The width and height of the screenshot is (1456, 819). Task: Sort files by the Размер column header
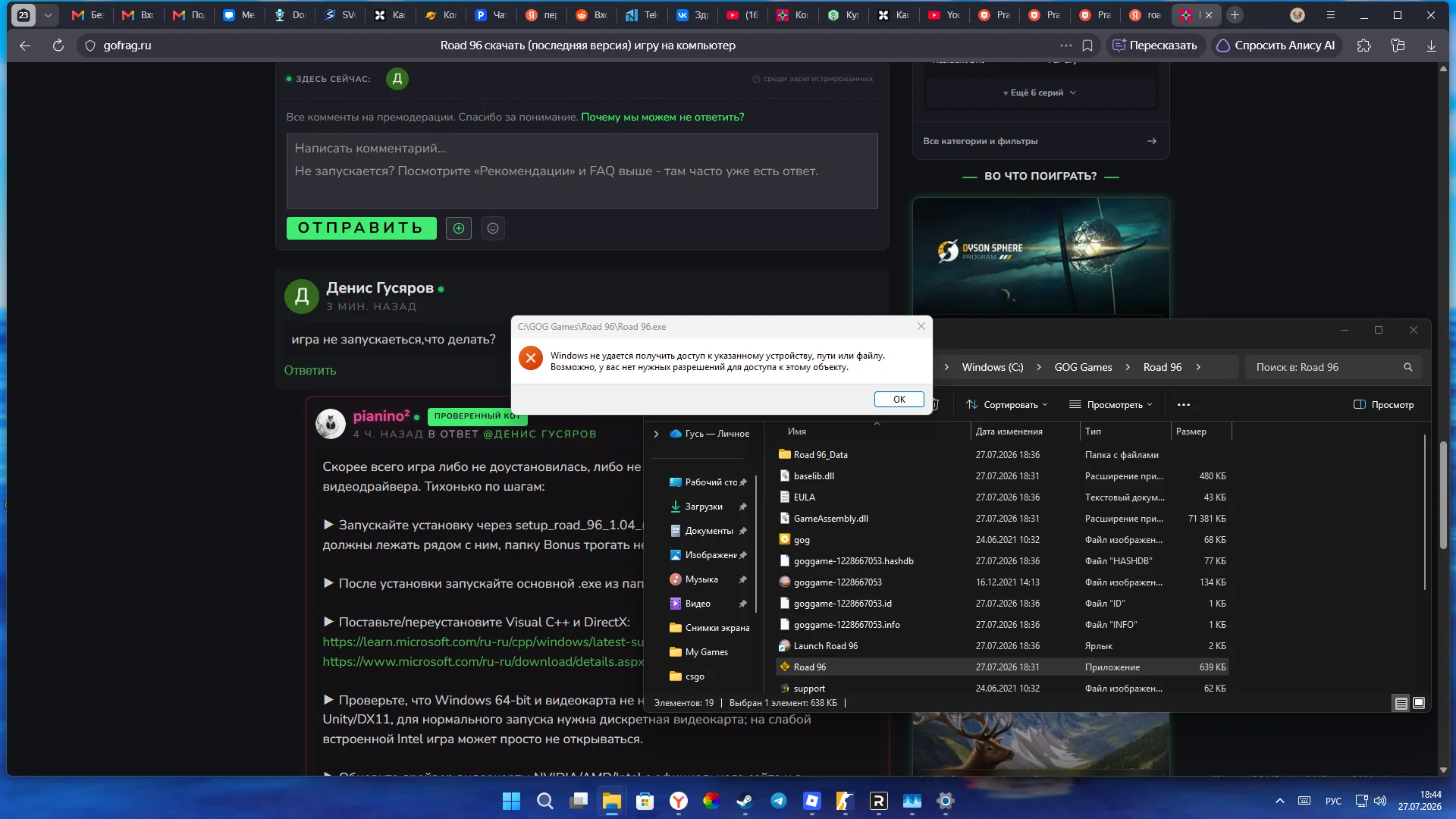(1201, 431)
